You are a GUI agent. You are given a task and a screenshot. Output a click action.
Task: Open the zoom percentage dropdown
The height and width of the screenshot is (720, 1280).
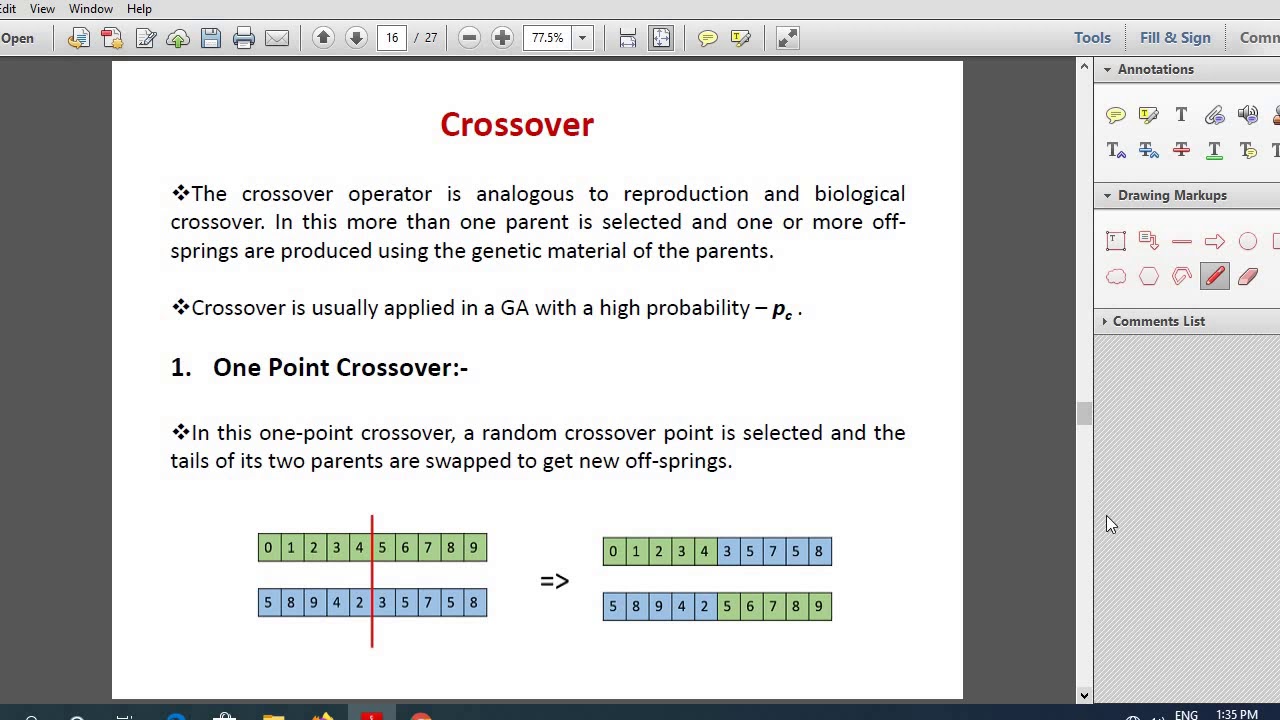[582, 38]
